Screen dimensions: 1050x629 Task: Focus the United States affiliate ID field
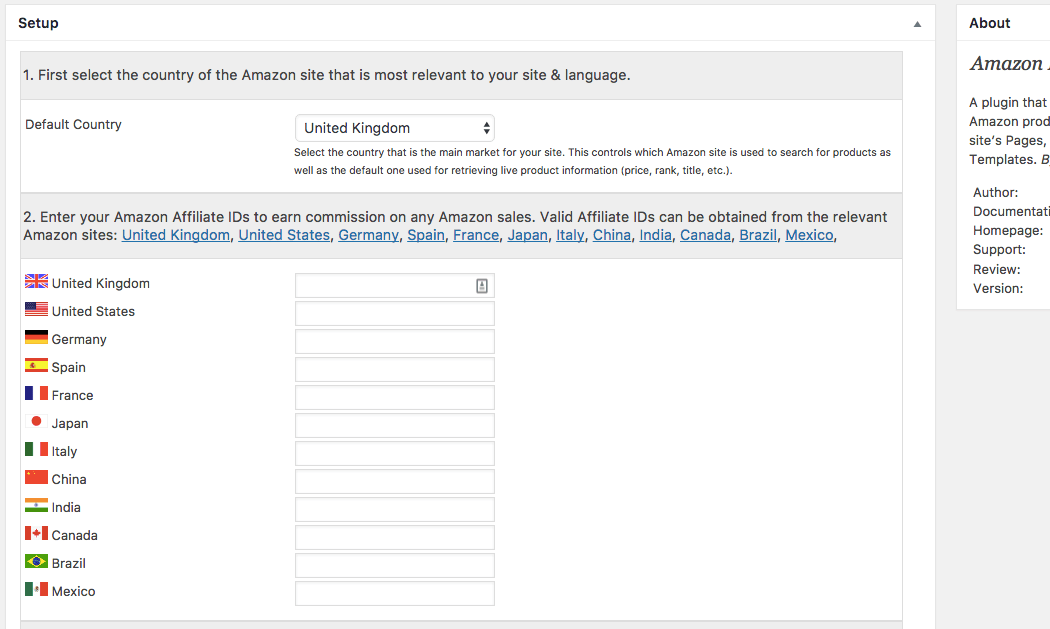point(394,313)
